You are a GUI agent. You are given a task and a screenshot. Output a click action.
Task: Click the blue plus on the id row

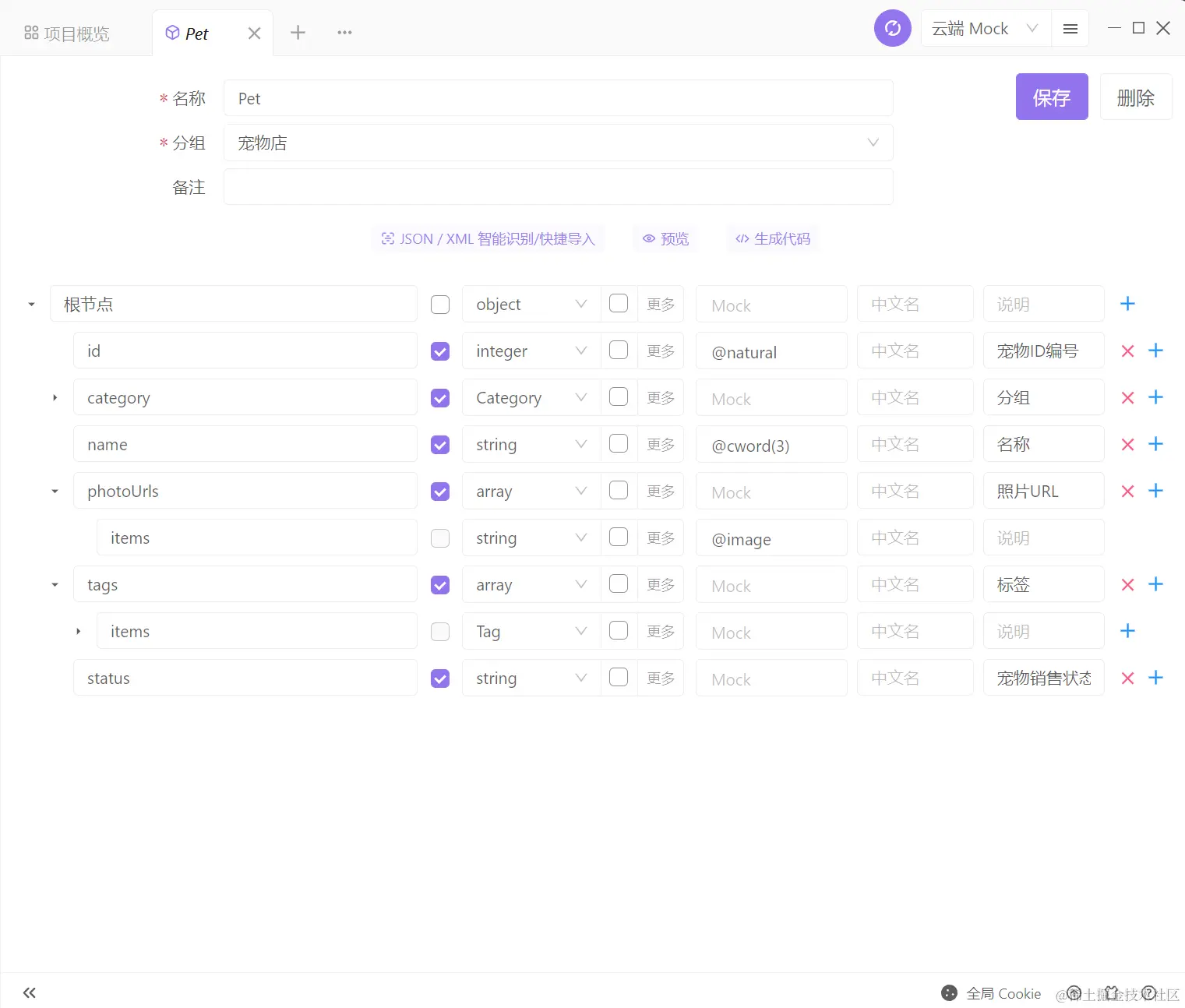(1156, 351)
